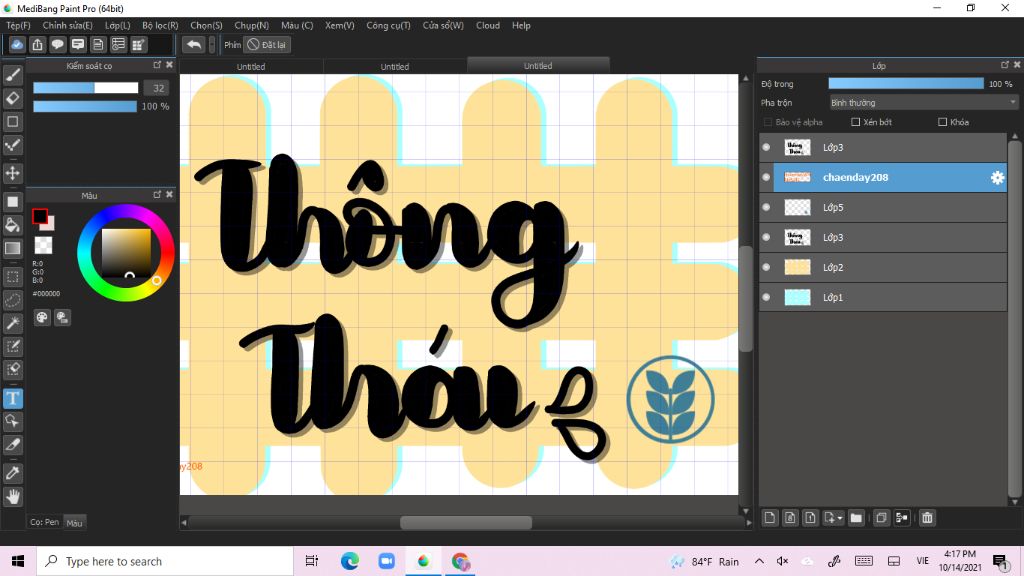Select the Hand pan tool
Viewport: 1024px width, 576px height.
[x=12, y=497]
